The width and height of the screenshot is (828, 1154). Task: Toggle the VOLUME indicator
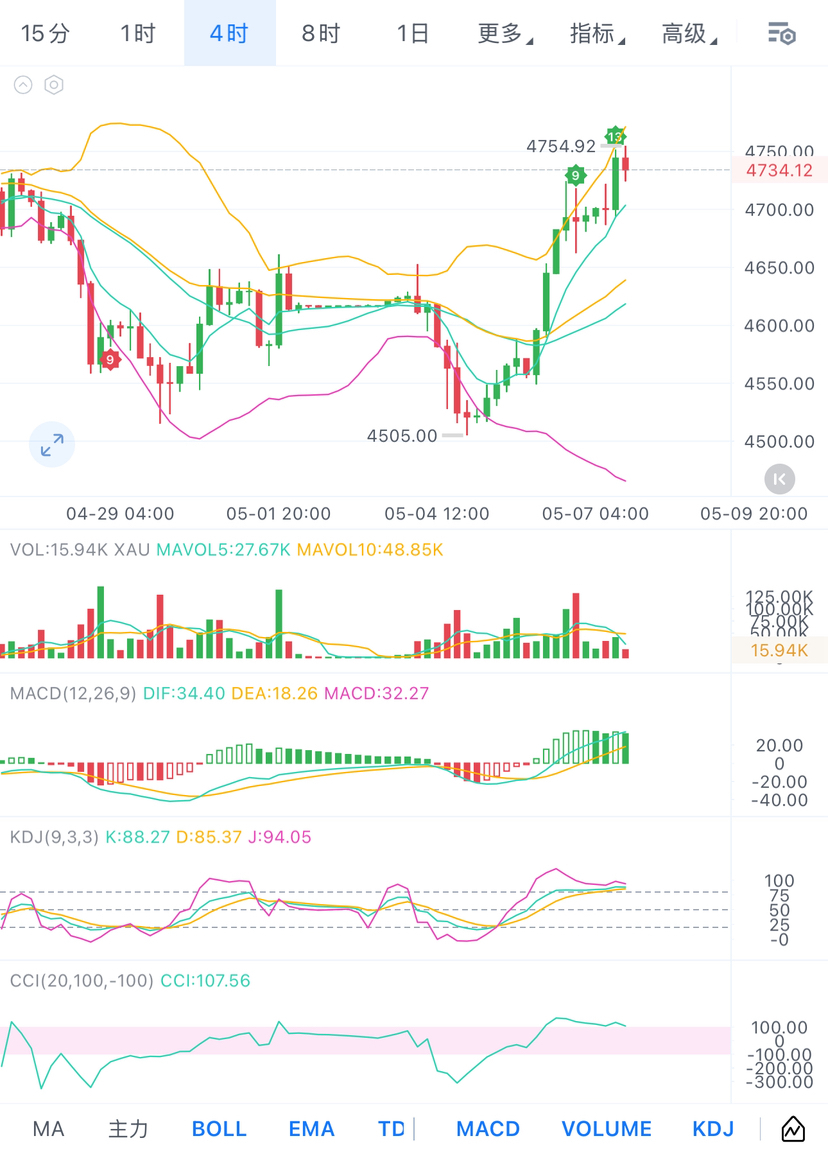click(606, 1128)
